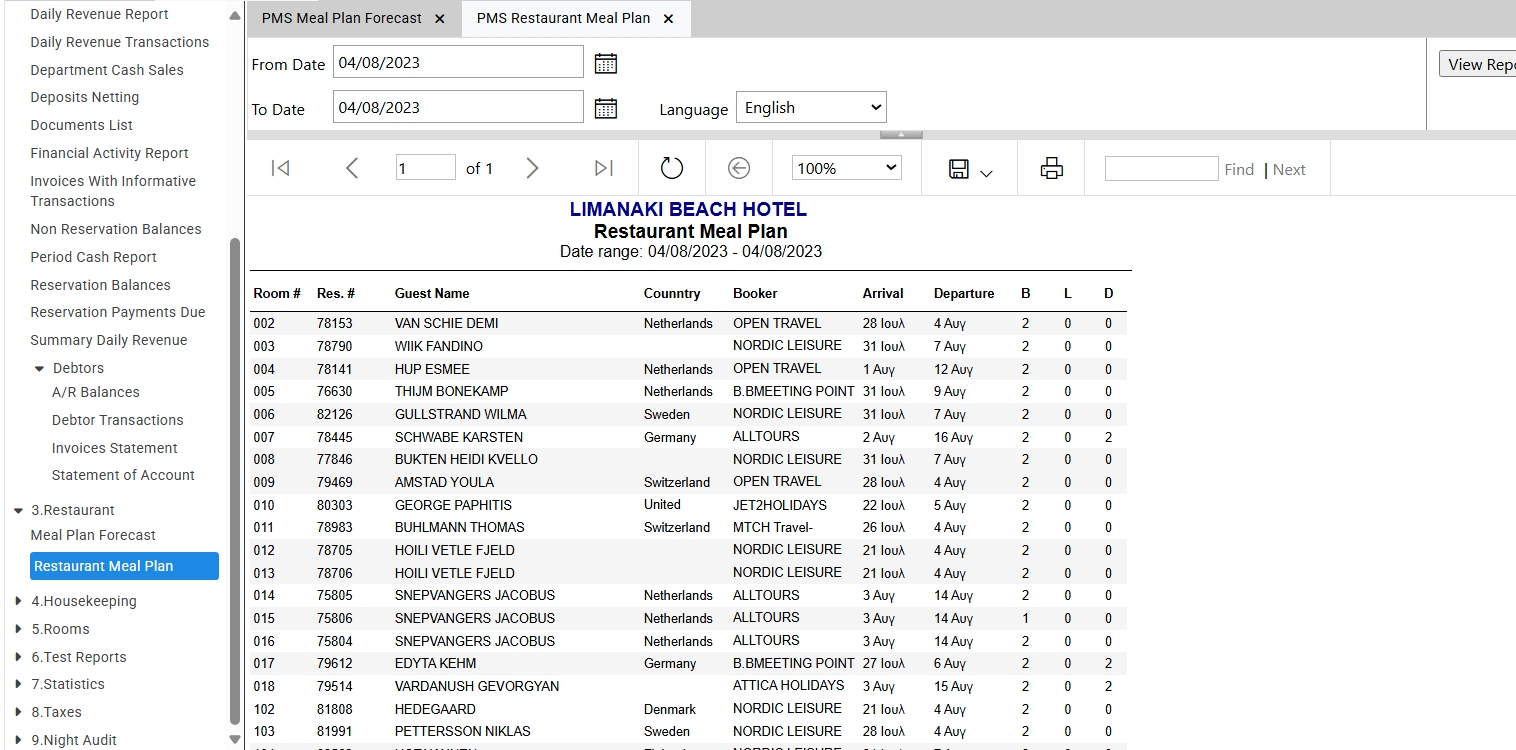Open the Language dropdown
Image resolution: width=1516 pixels, height=750 pixels.
tap(811, 108)
